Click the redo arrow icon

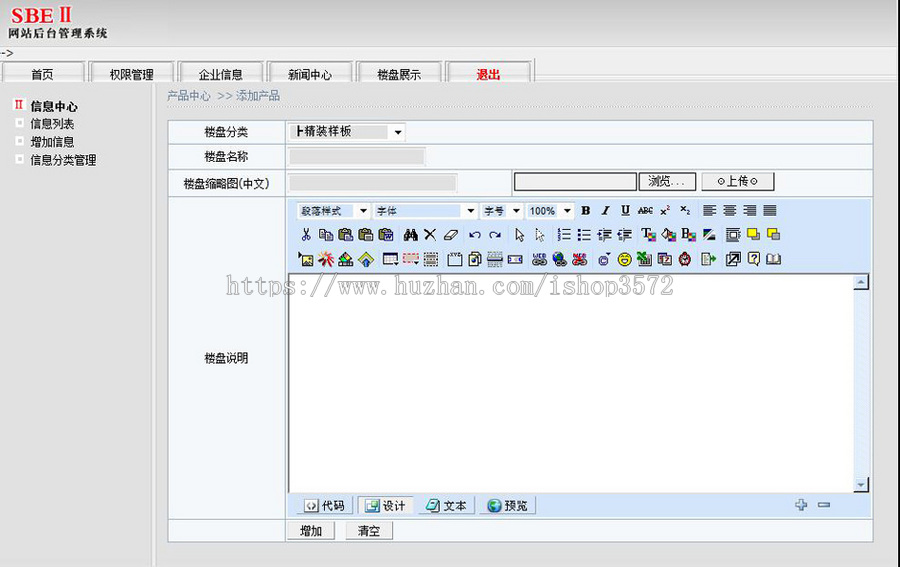495,235
